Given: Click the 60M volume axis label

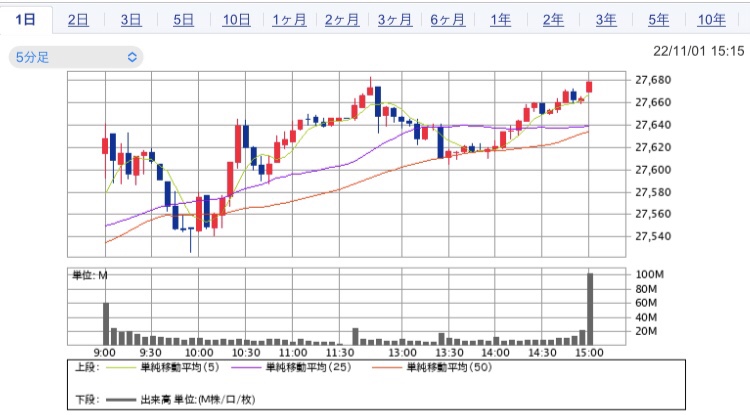Looking at the screenshot, I should [x=646, y=303].
